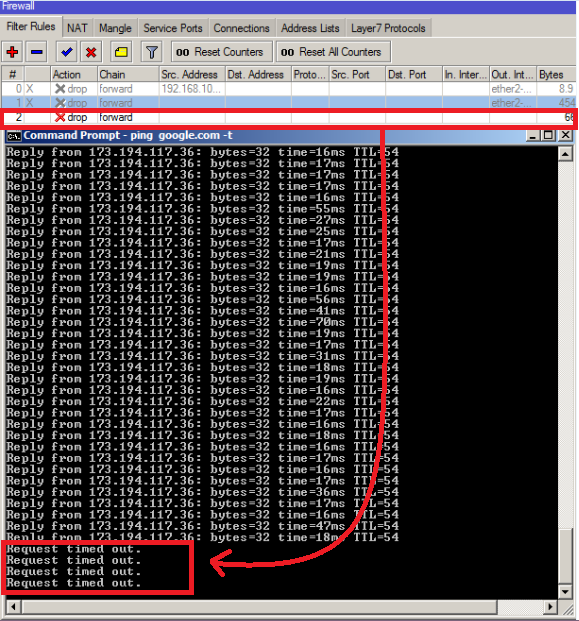
Task: Click the bytes value 8.9 in rule 0
Action: click(x=566, y=89)
